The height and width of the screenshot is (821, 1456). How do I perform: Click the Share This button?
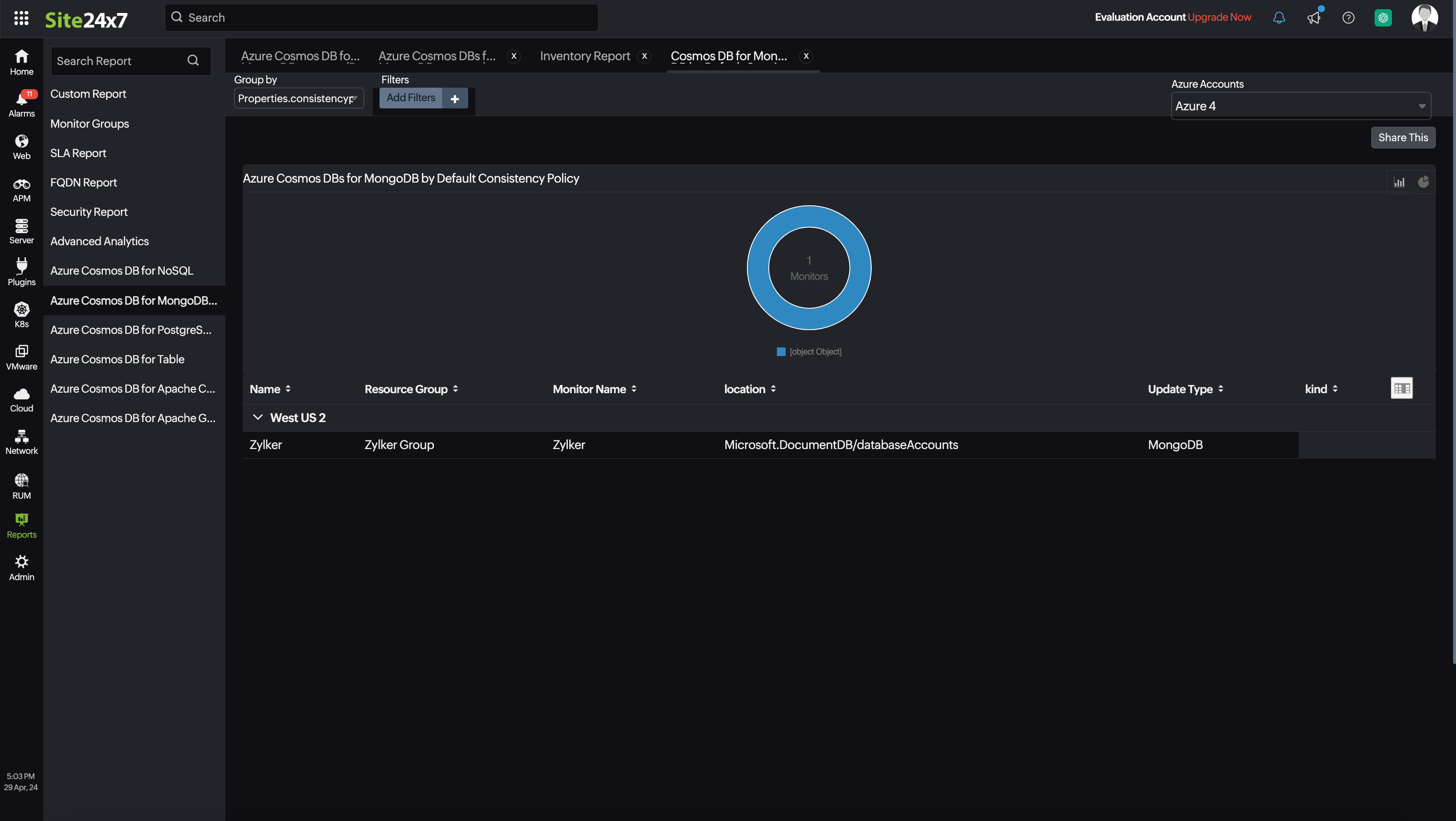[1403, 137]
